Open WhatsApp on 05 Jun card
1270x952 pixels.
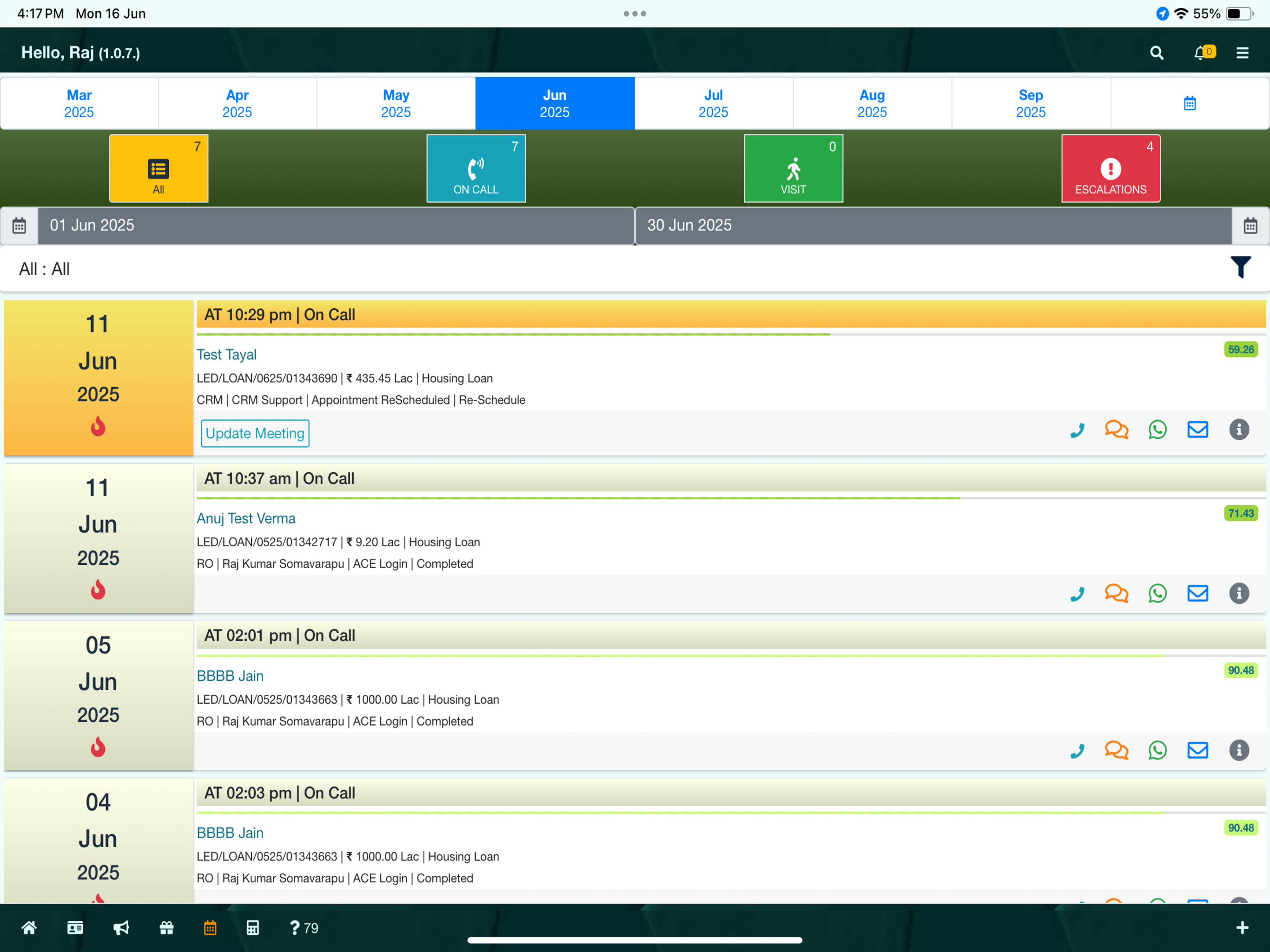pyautogui.click(x=1158, y=750)
